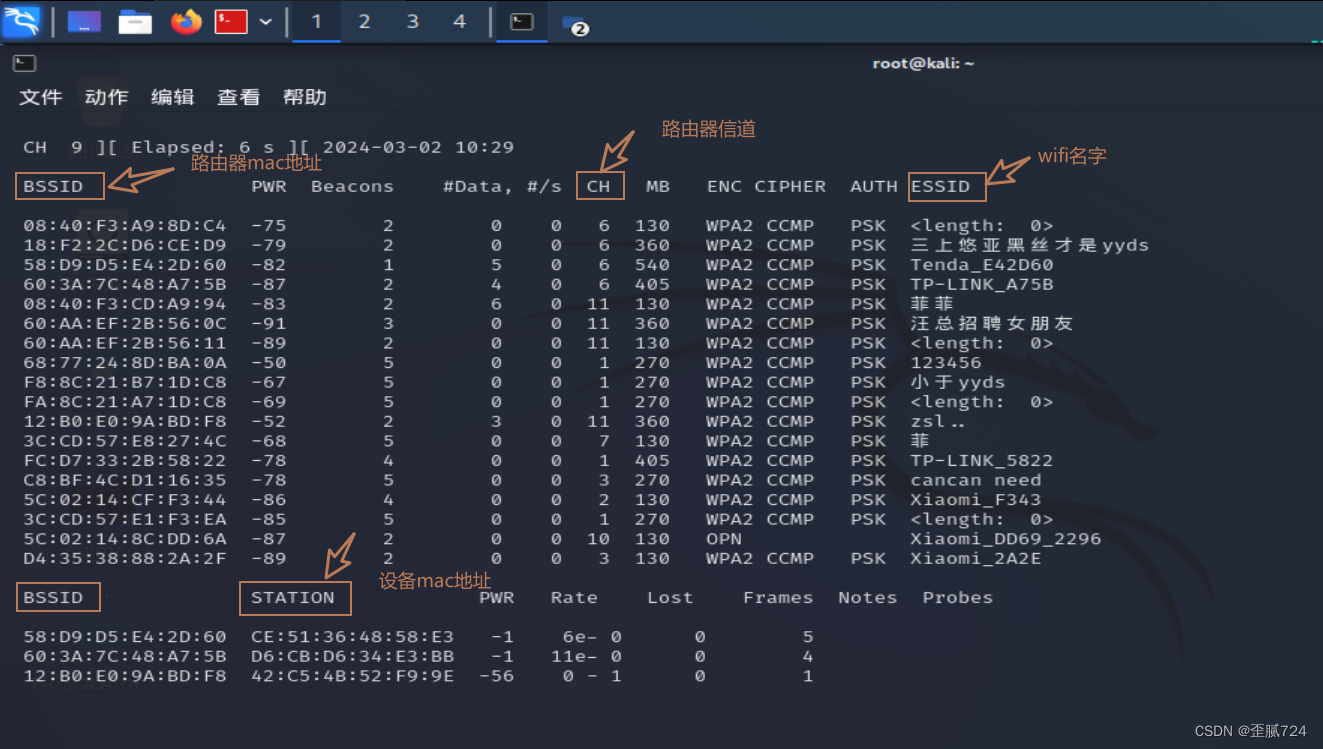Click the Probes column header
Image resolution: width=1323 pixels, height=749 pixels.
(x=958, y=598)
